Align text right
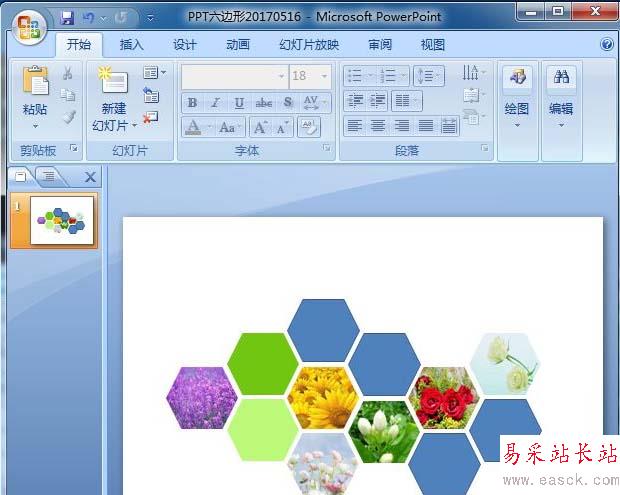 402,126
